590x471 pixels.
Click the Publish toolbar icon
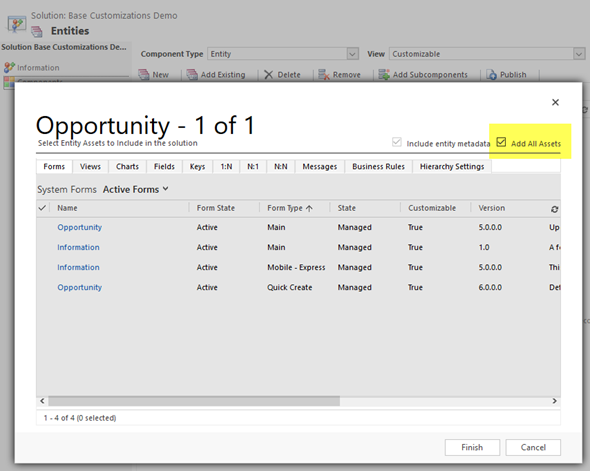click(x=491, y=74)
